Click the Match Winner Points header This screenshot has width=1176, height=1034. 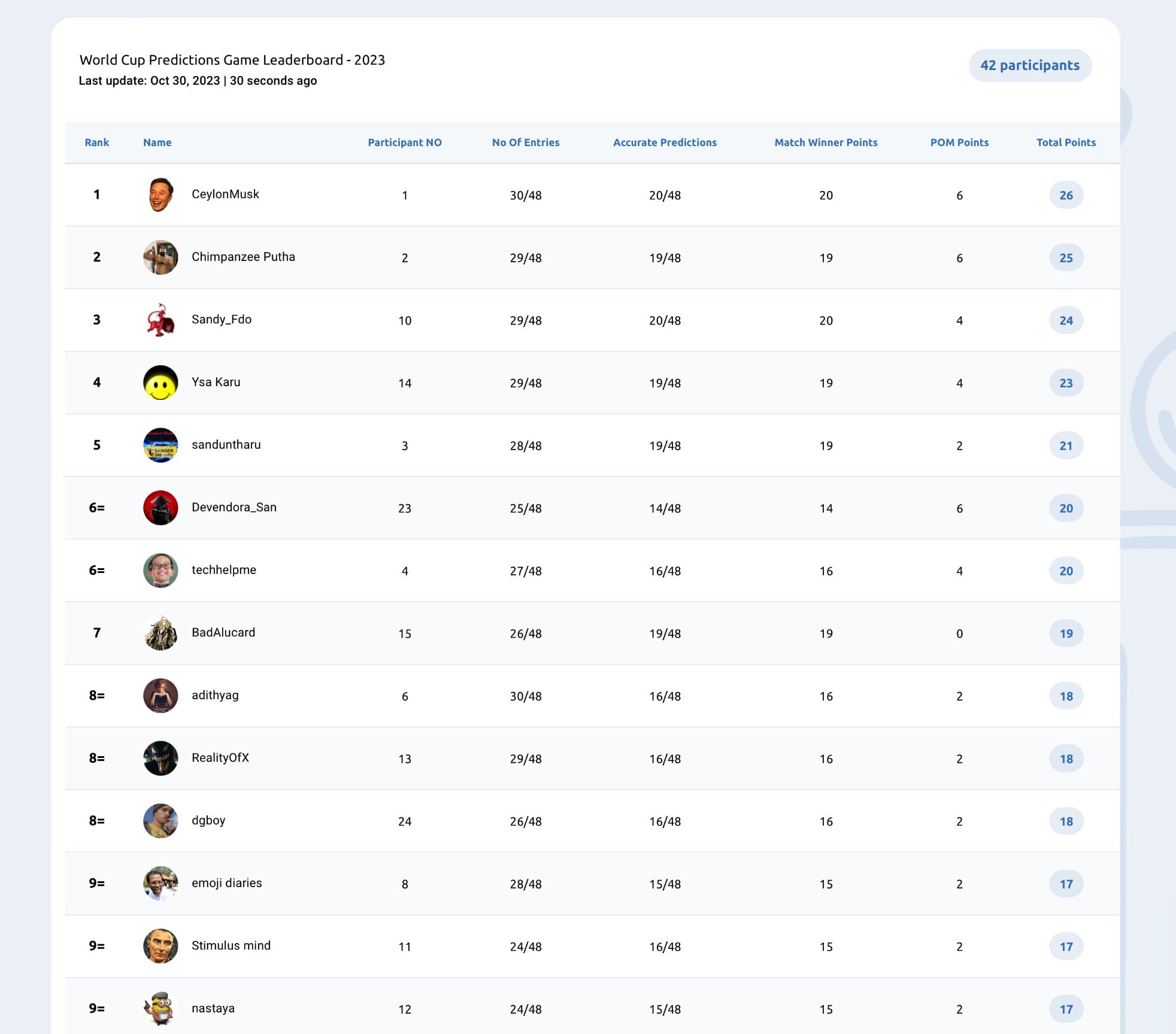click(826, 142)
